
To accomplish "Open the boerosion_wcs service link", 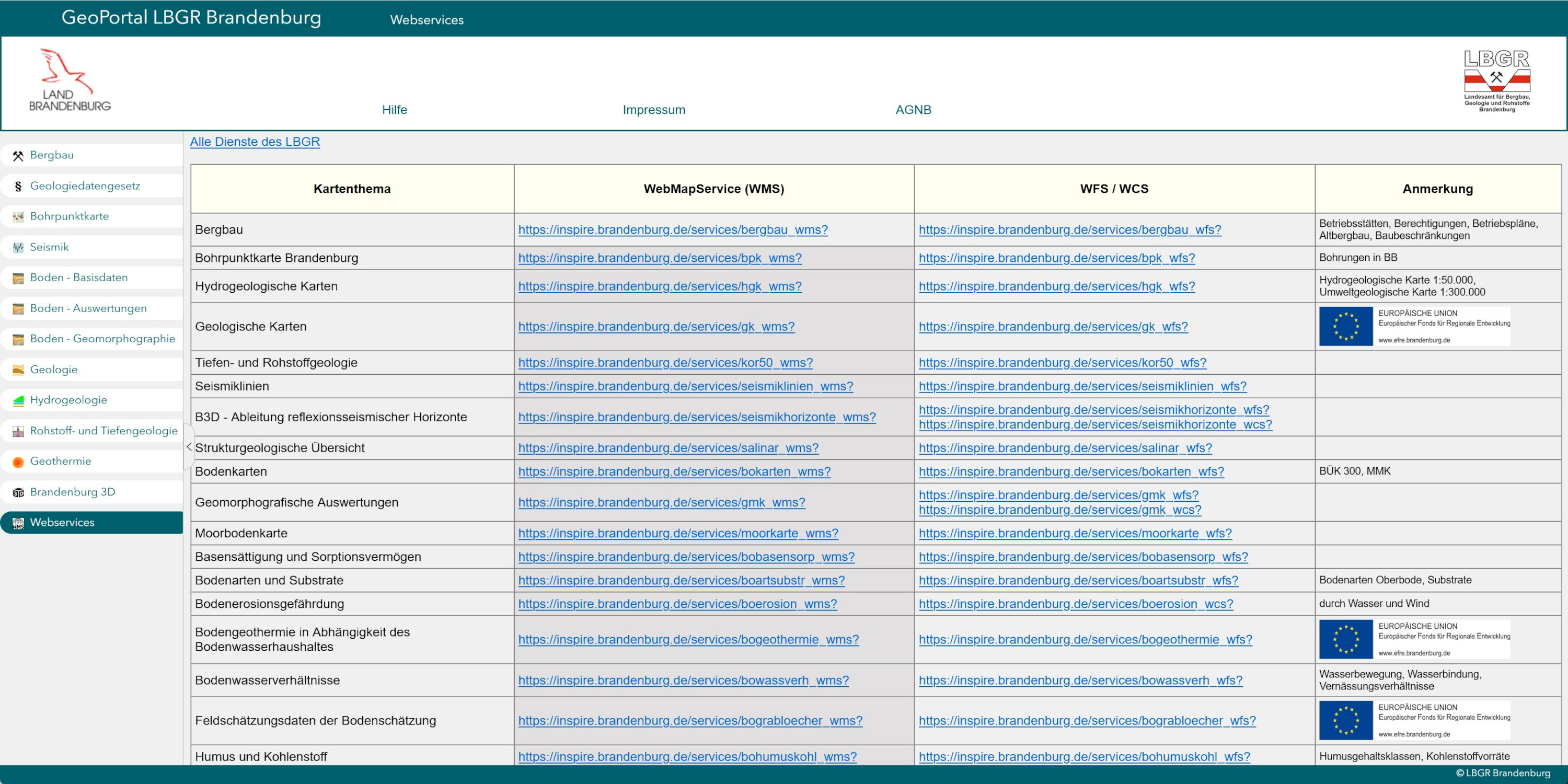I will (1076, 604).
